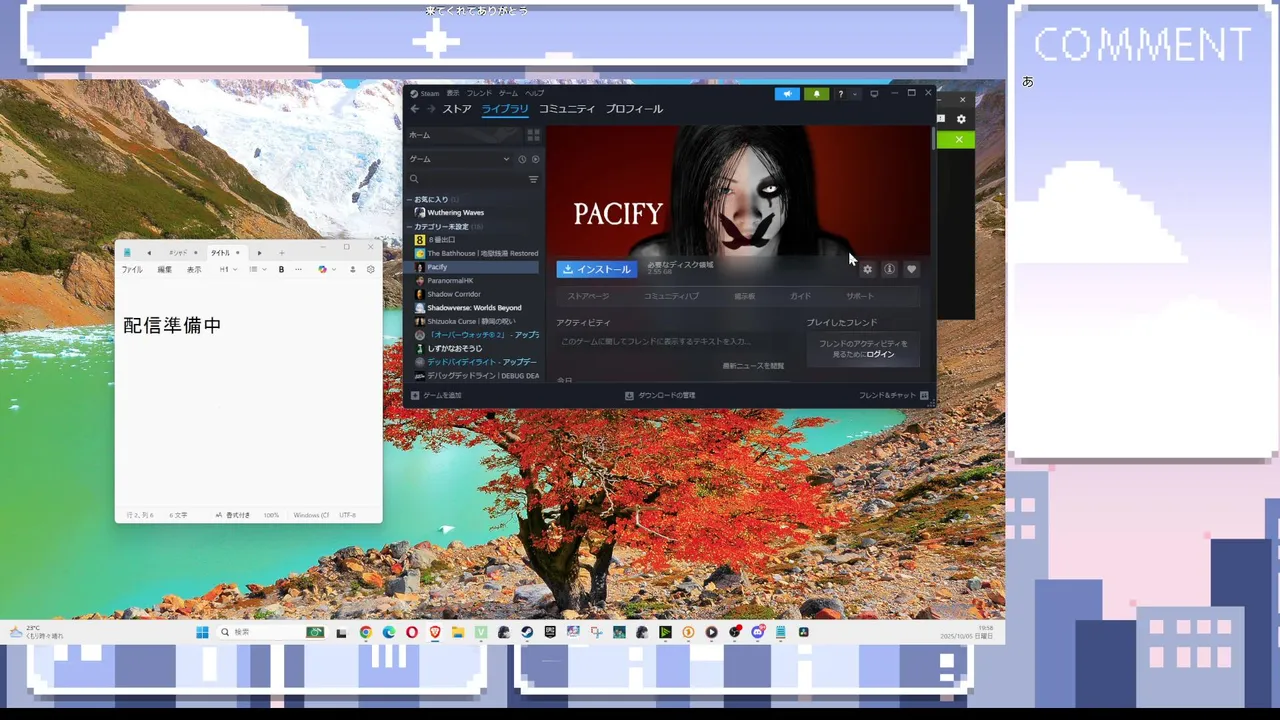Toggle library grid view next to ホーム

tap(533, 135)
